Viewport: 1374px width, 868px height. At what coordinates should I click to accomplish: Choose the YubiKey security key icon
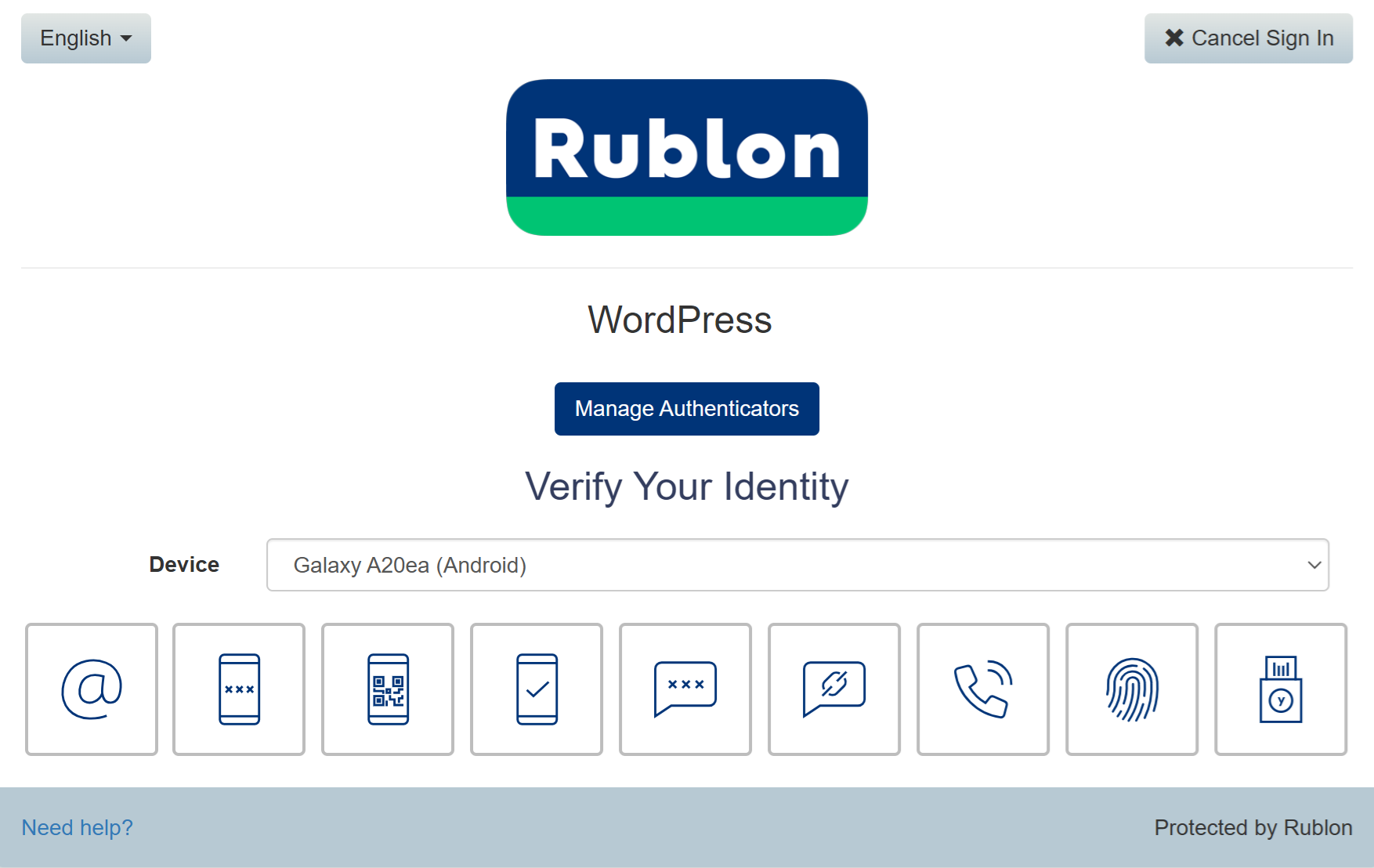click(x=1281, y=689)
